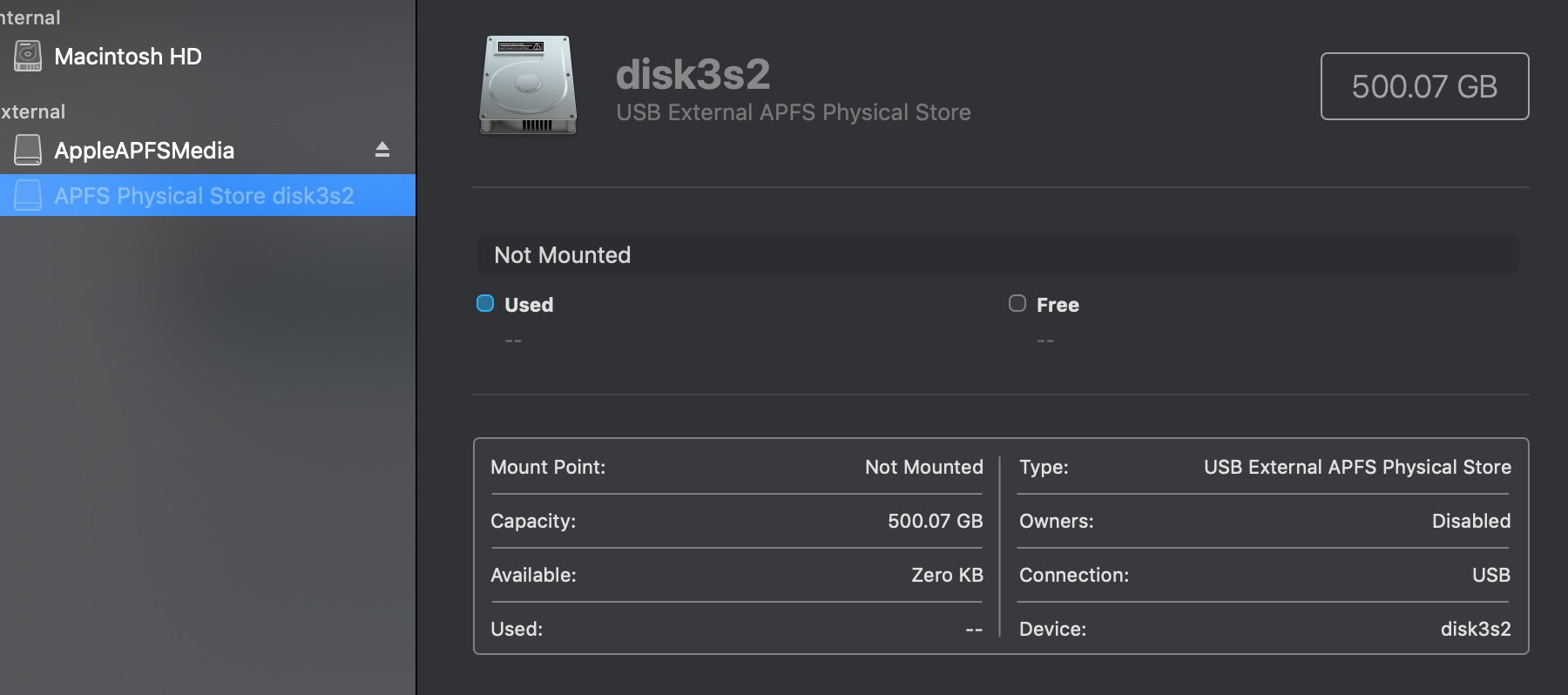1568x695 pixels.
Task: Click the Capacity row in info table
Action: [x=736, y=521]
